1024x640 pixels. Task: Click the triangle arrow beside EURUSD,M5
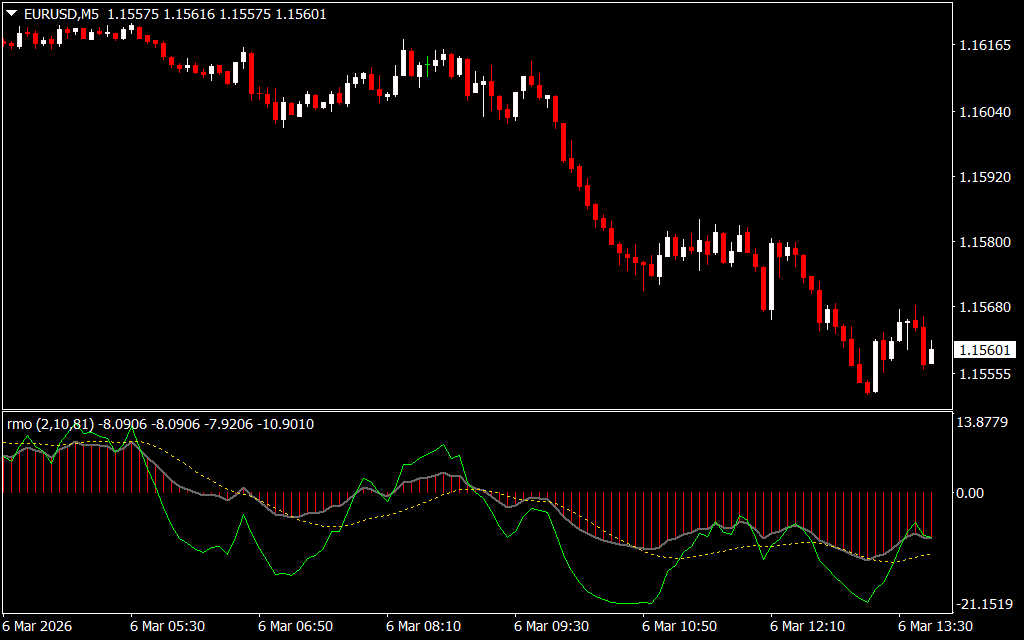tap(11, 14)
